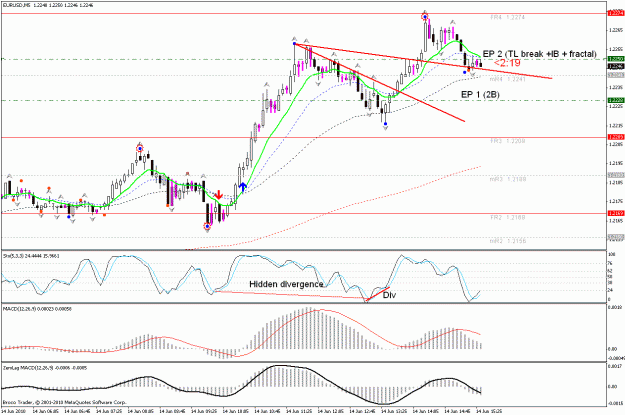Select the red down arrow on the chart
Viewport: 625px width, 415px height.
(x=218, y=195)
